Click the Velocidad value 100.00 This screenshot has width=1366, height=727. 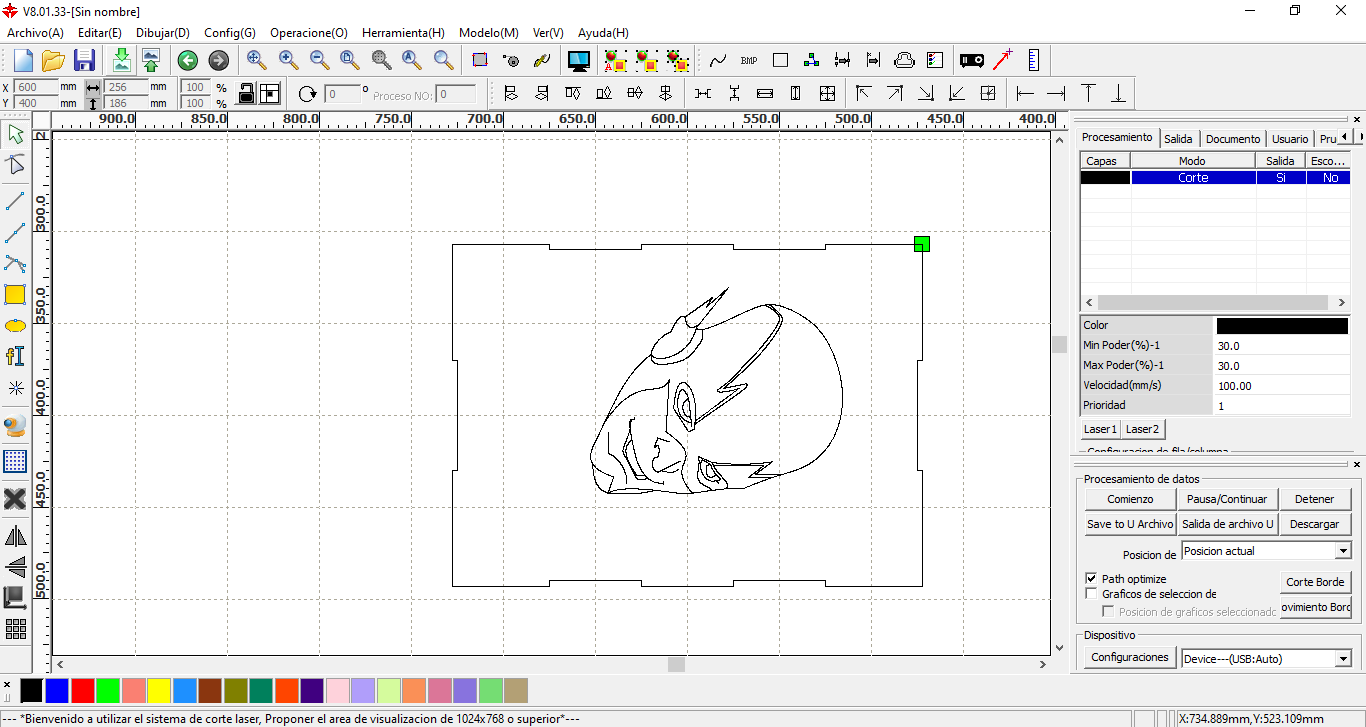point(1282,385)
